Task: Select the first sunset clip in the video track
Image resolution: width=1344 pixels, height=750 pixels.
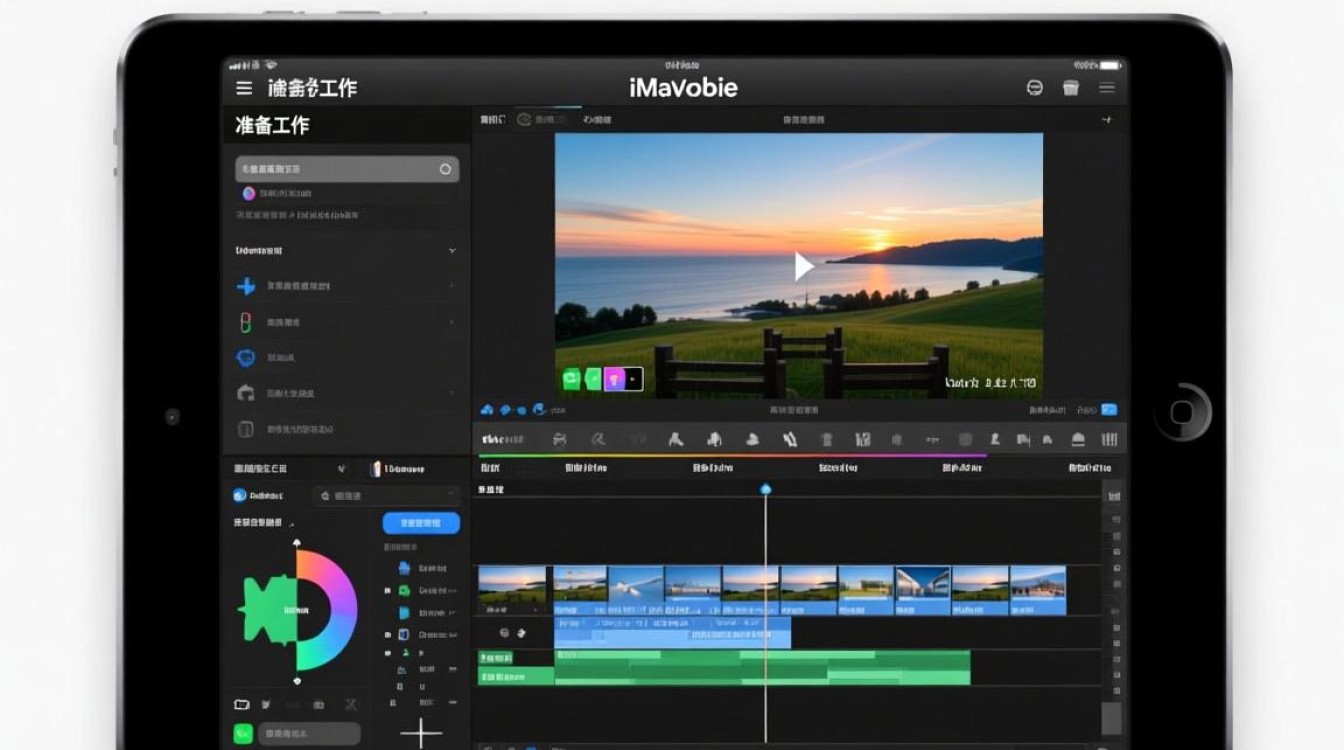Action: [x=513, y=590]
